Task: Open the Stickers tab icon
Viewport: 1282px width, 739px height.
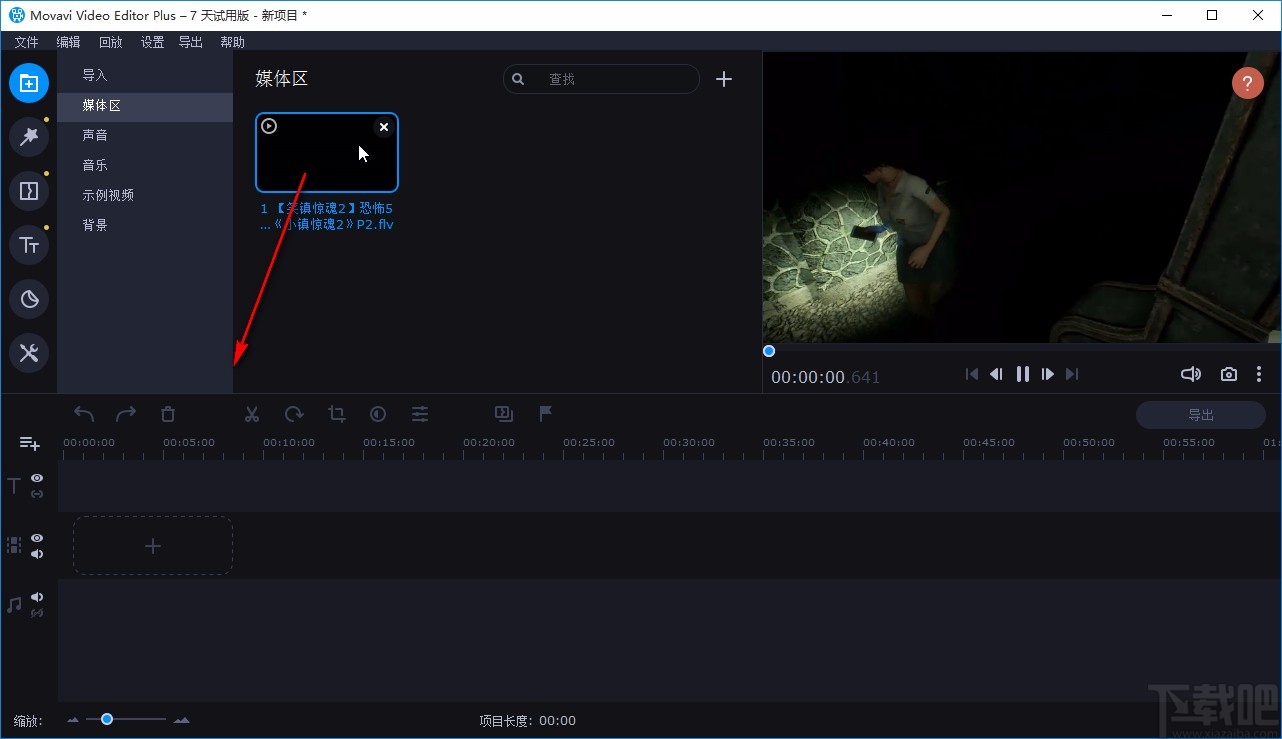Action: [29, 299]
